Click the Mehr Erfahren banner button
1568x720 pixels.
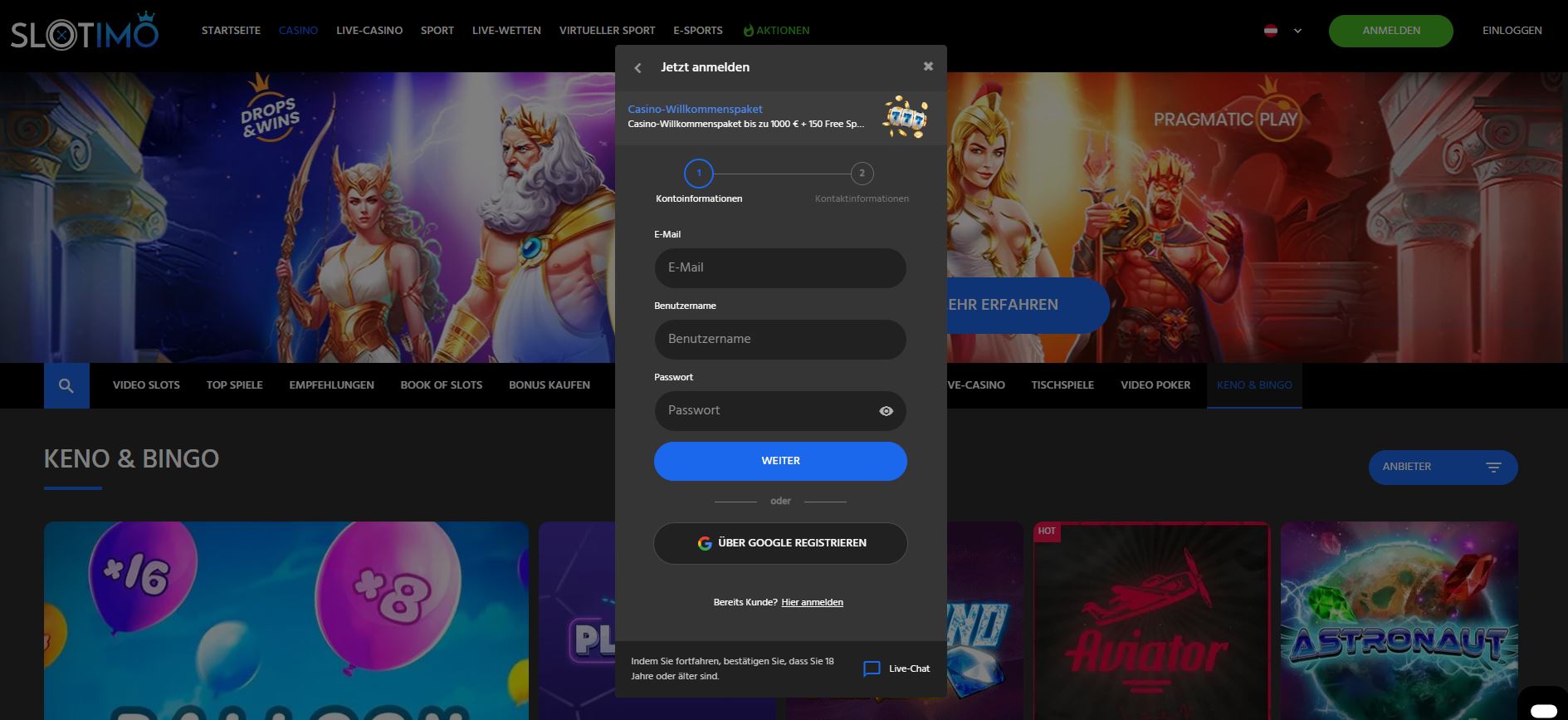(1027, 305)
